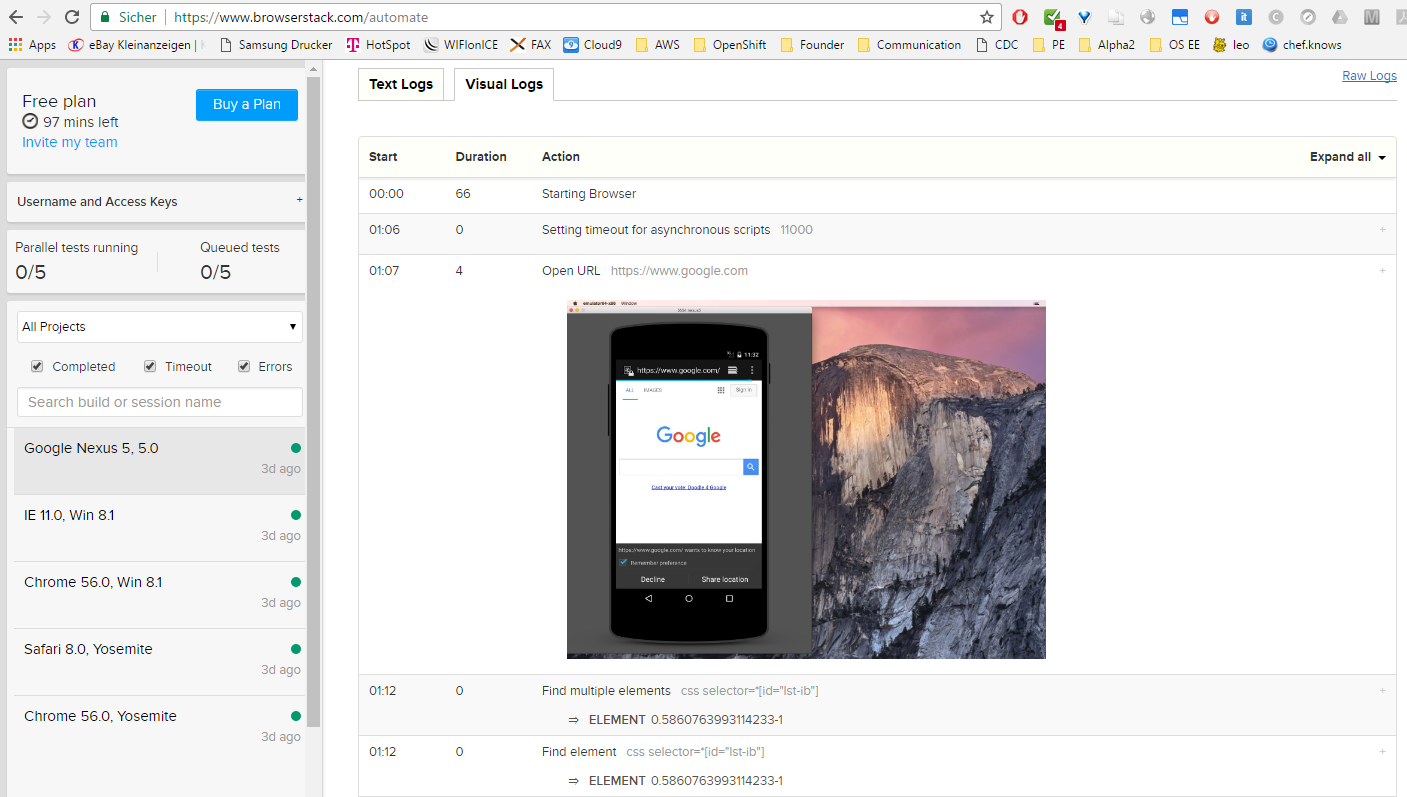Click the eBay Kleinanzeigen bookmark

coord(133,44)
